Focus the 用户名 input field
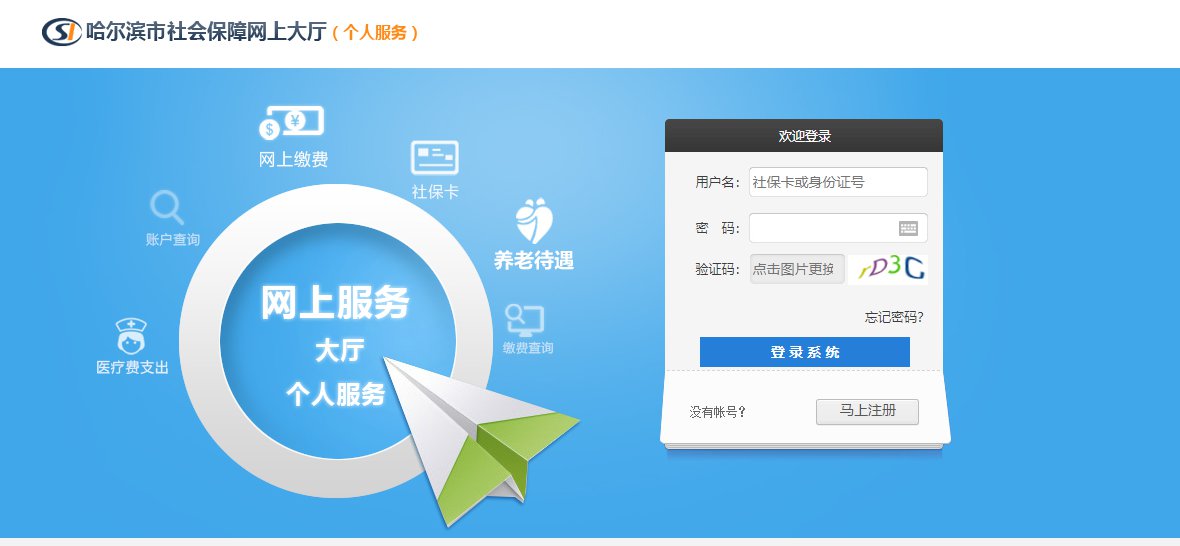The image size is (1180, 546). coord(838,182)
